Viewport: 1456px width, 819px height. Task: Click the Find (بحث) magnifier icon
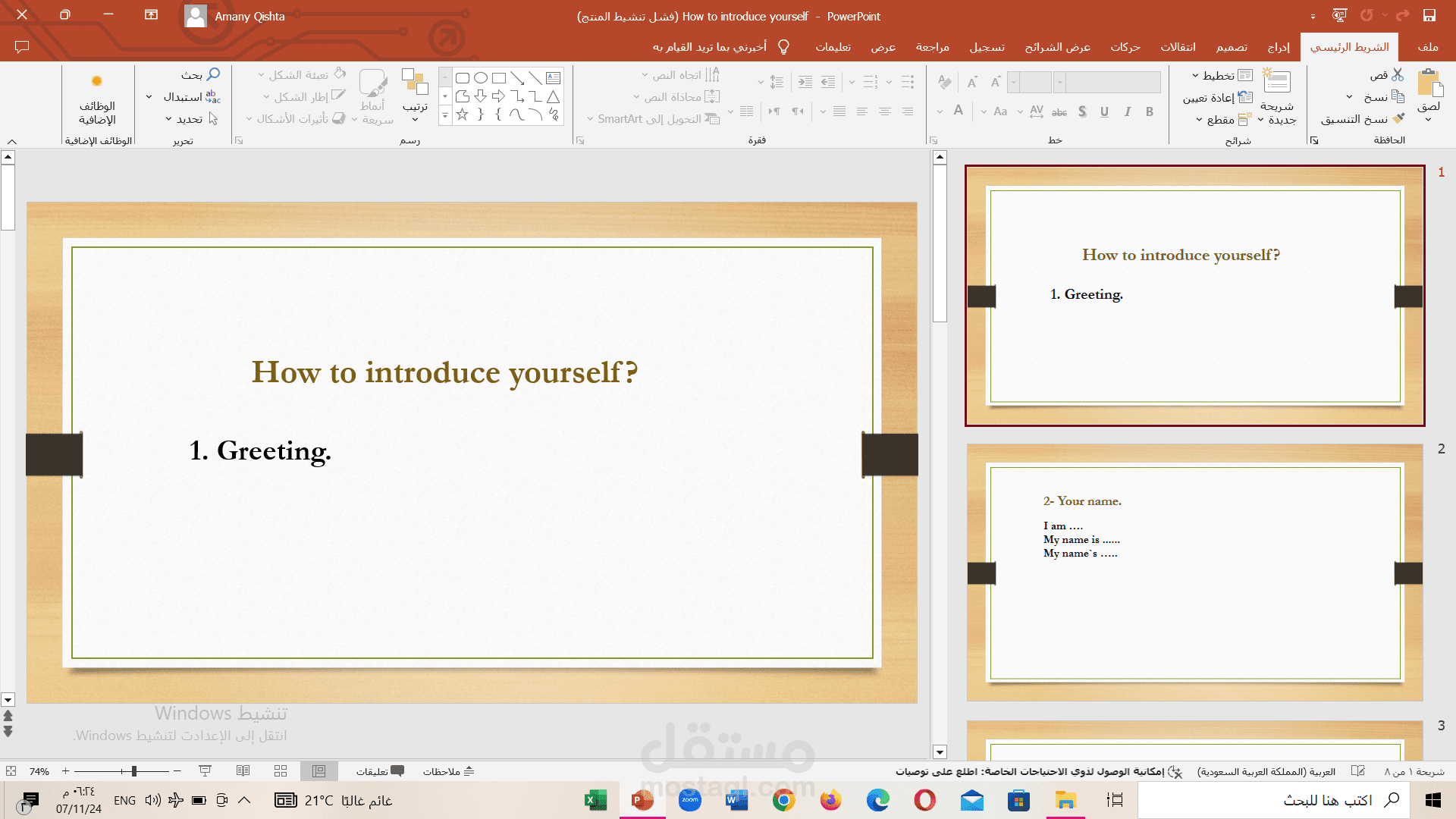pyautogui.click(x=213, y=74)
